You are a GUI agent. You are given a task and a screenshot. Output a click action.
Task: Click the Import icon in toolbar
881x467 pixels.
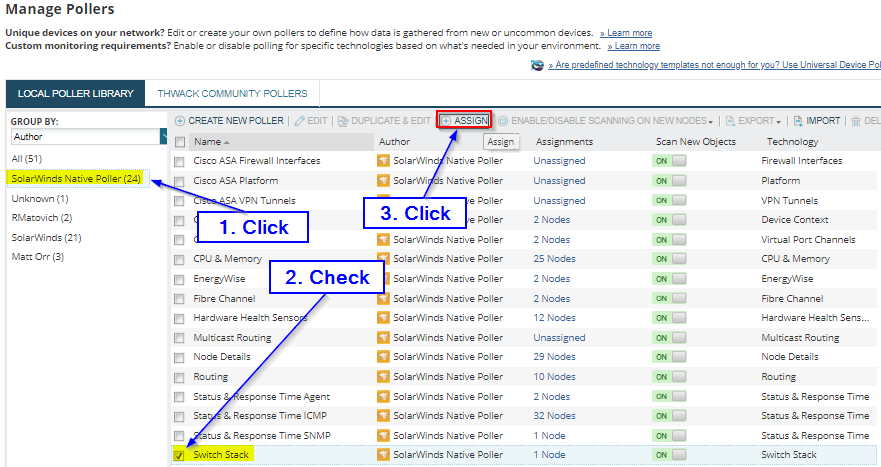(x=798, y=121)
